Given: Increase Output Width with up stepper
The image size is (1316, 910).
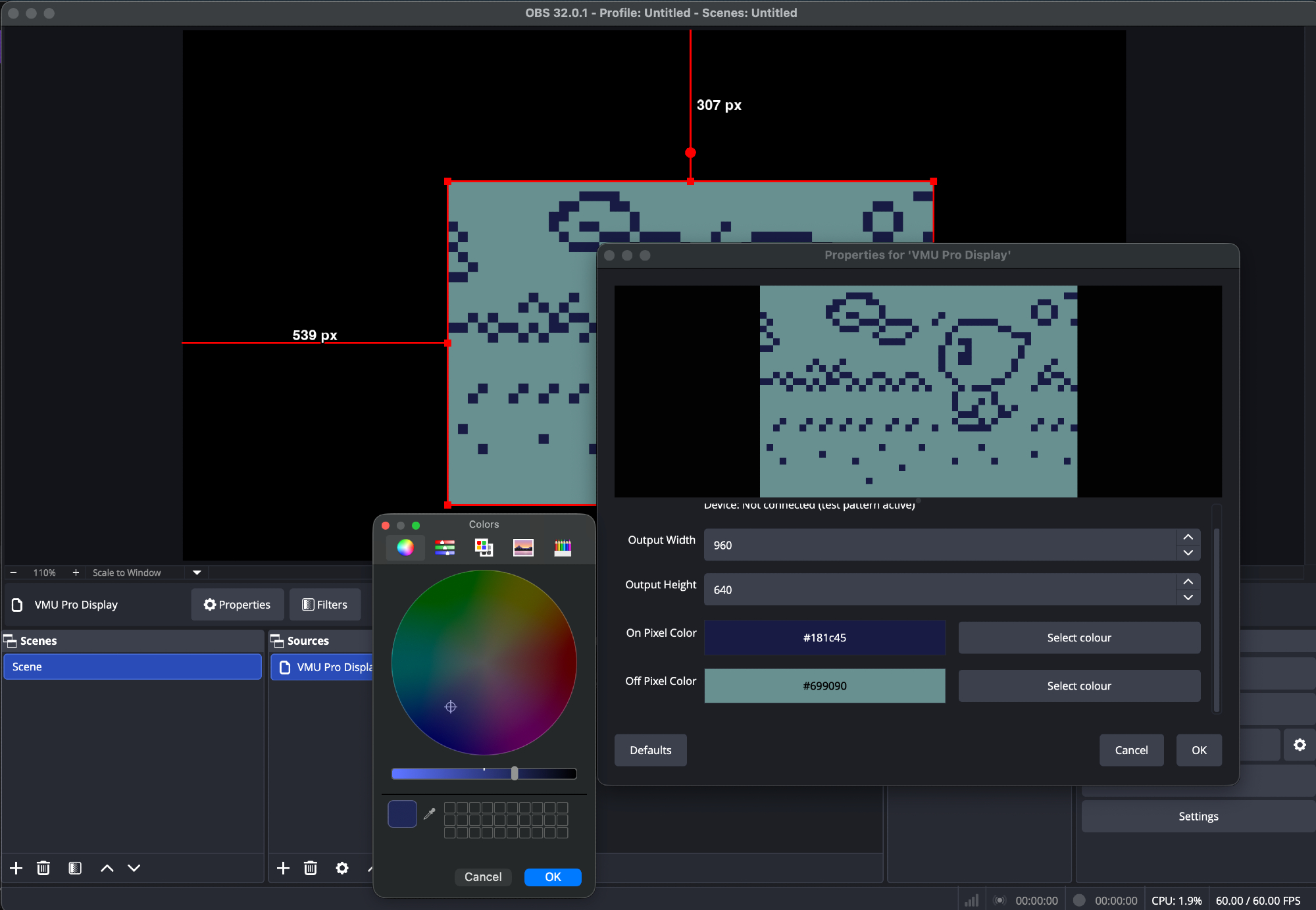Looking at the screenshot, I should coord(1188,537).
